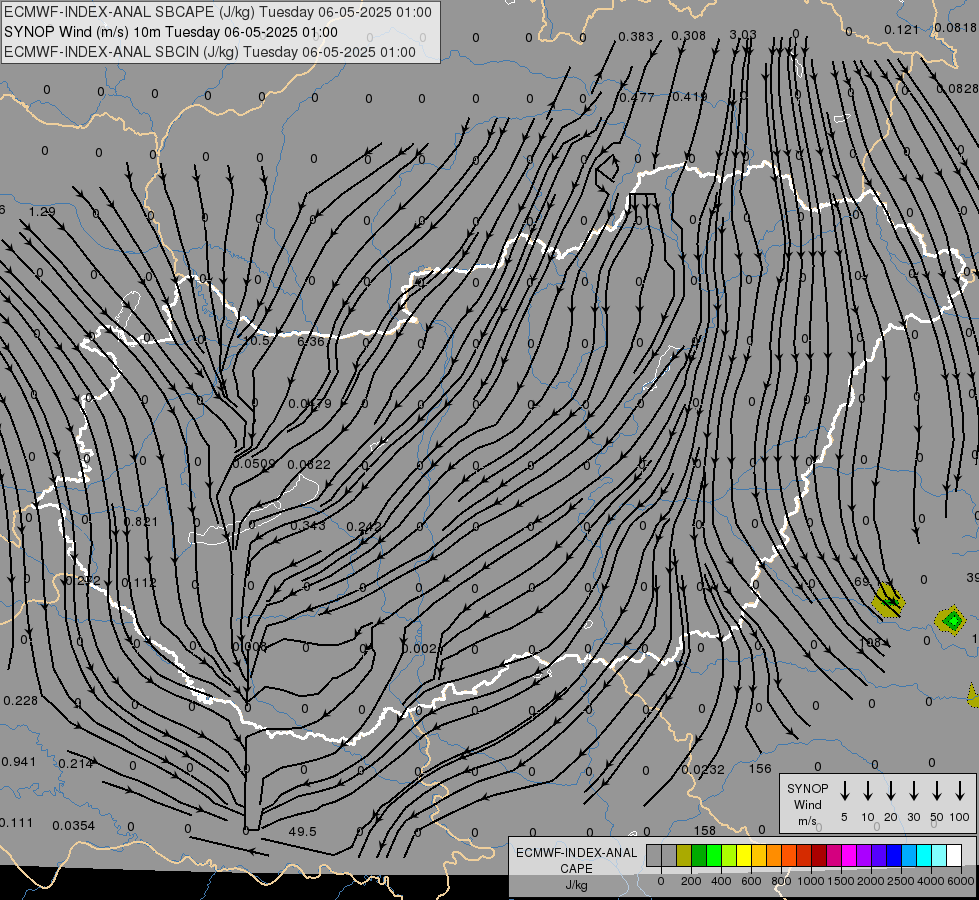Click the 800 tick label in CAPE legend
The height and width of the screenshot is (900, 979).
[781, 881]
